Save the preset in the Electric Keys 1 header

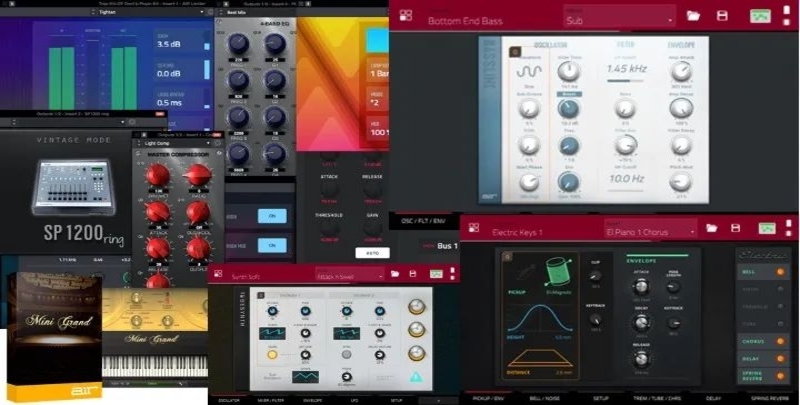coord(735,228)
